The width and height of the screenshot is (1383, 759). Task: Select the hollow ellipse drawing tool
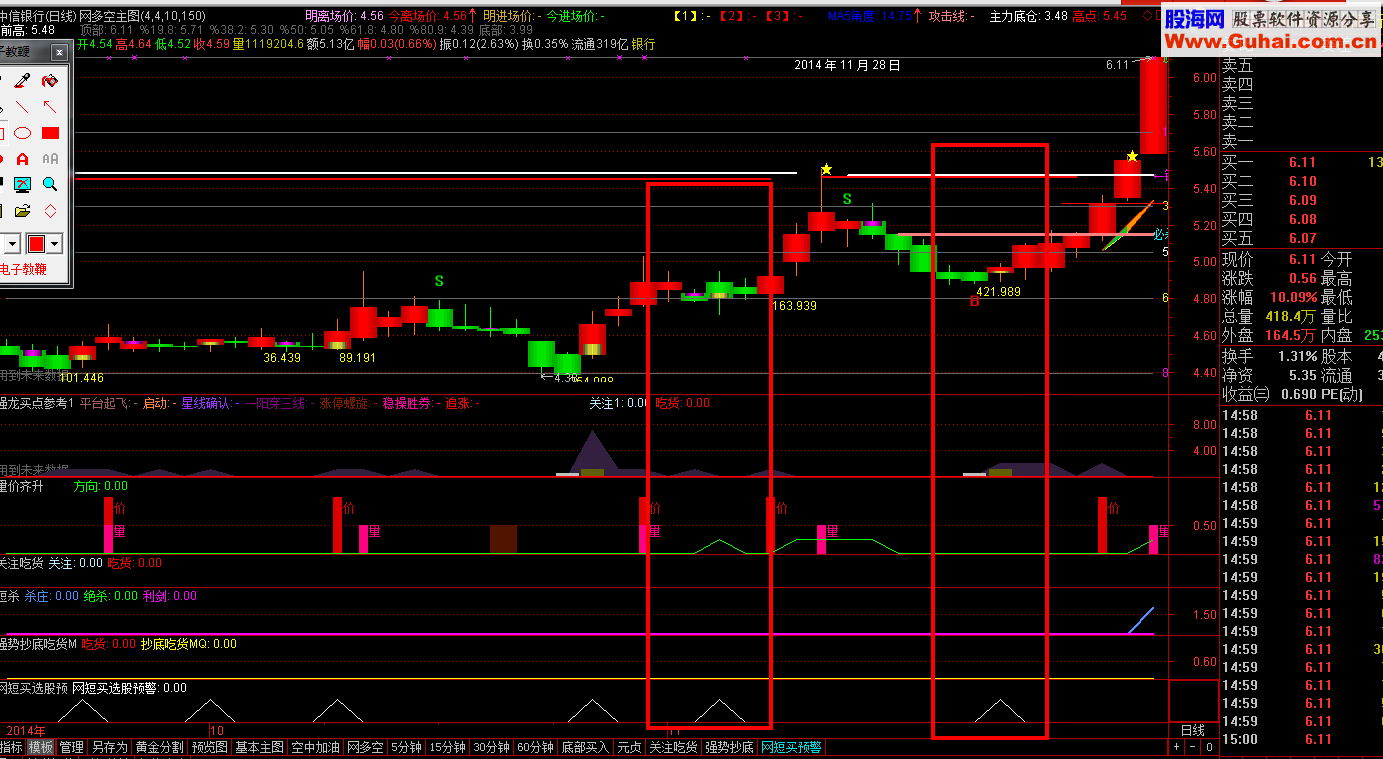pyautogui.click(x=22, y=133)
